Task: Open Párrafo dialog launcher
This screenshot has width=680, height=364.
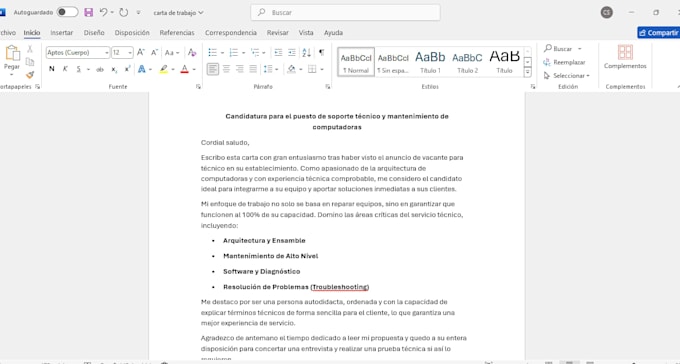Action: 327,87
